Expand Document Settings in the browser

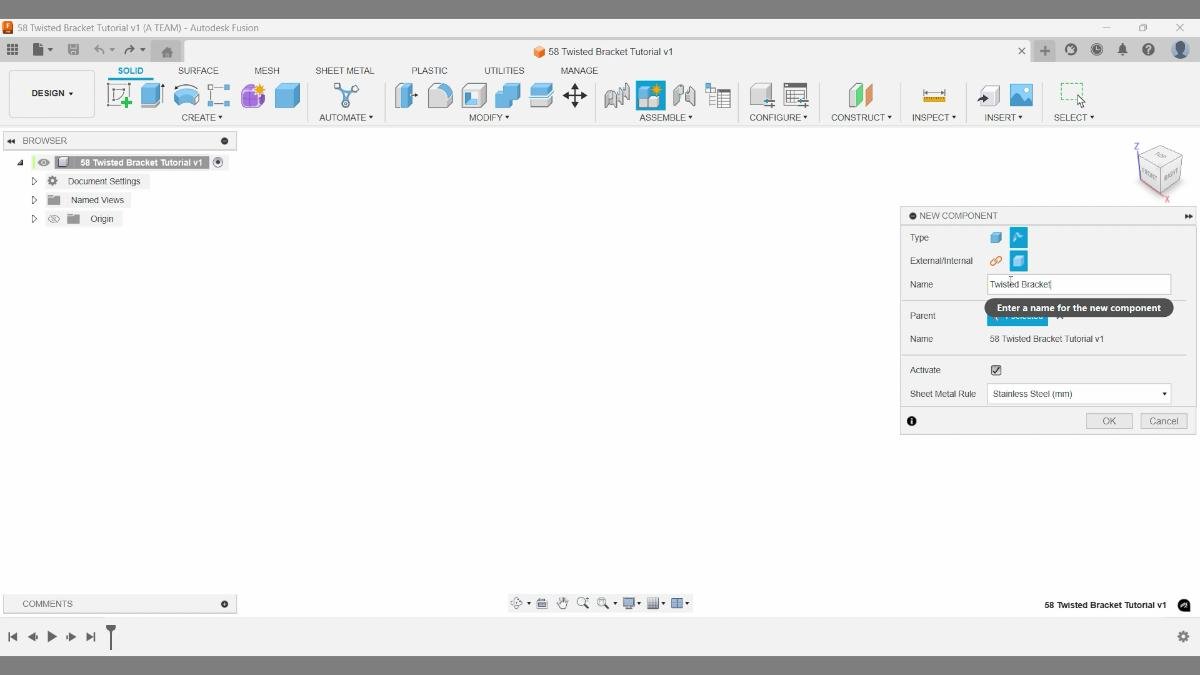[33, 181]
